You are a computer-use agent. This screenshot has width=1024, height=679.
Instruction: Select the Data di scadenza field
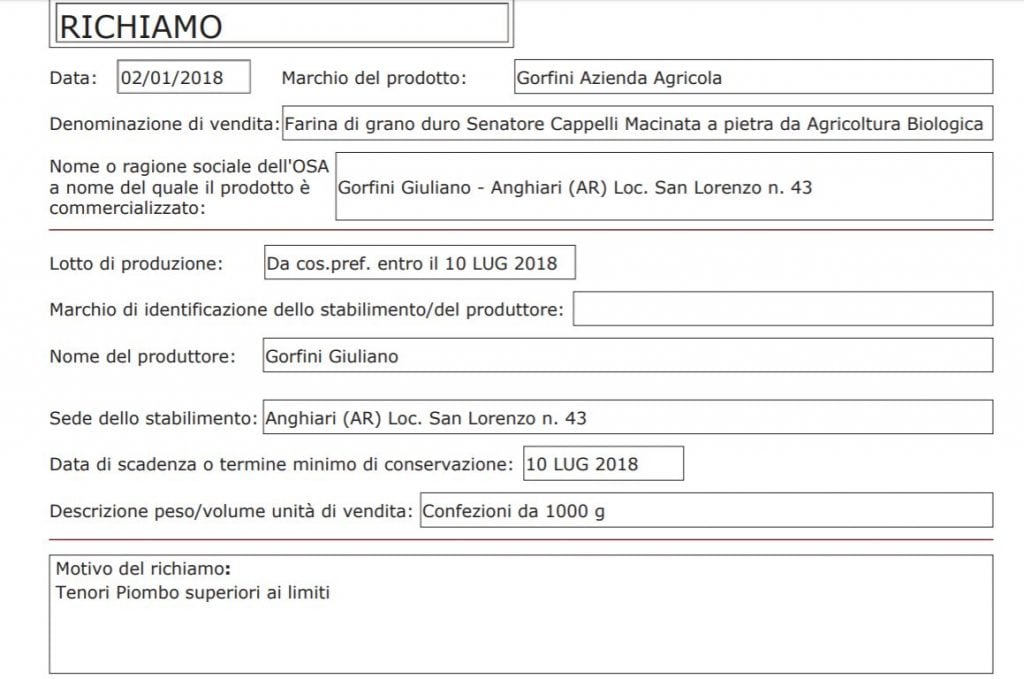point(603,464)
